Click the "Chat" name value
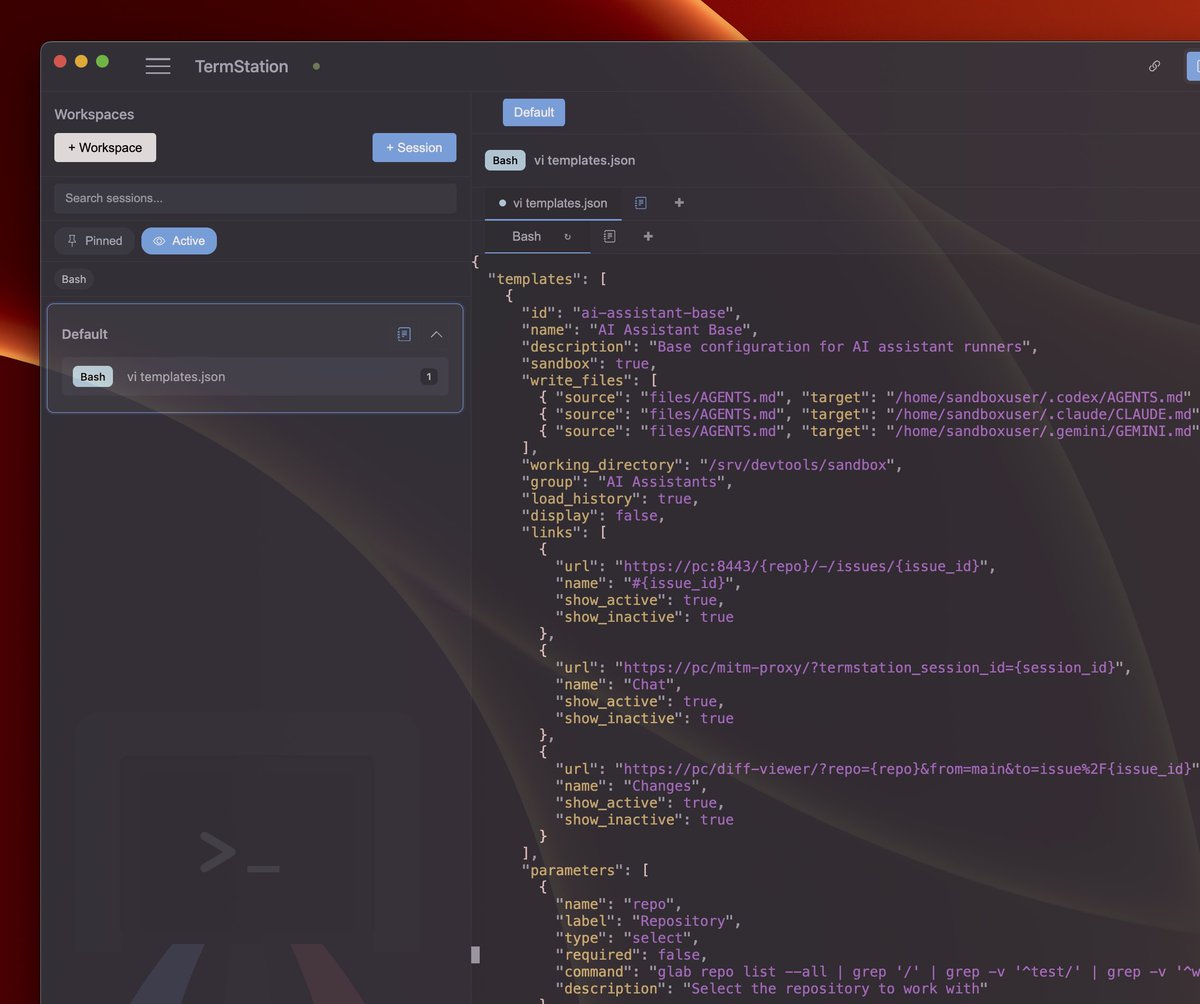This screenshot has width=1200, height=1004. coord(648,685)
